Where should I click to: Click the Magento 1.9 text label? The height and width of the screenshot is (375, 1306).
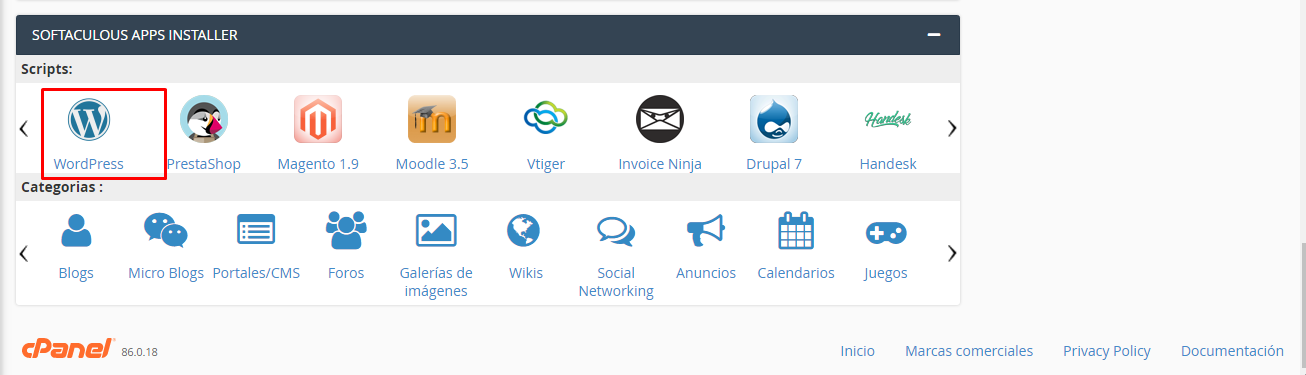click(318, 164)
